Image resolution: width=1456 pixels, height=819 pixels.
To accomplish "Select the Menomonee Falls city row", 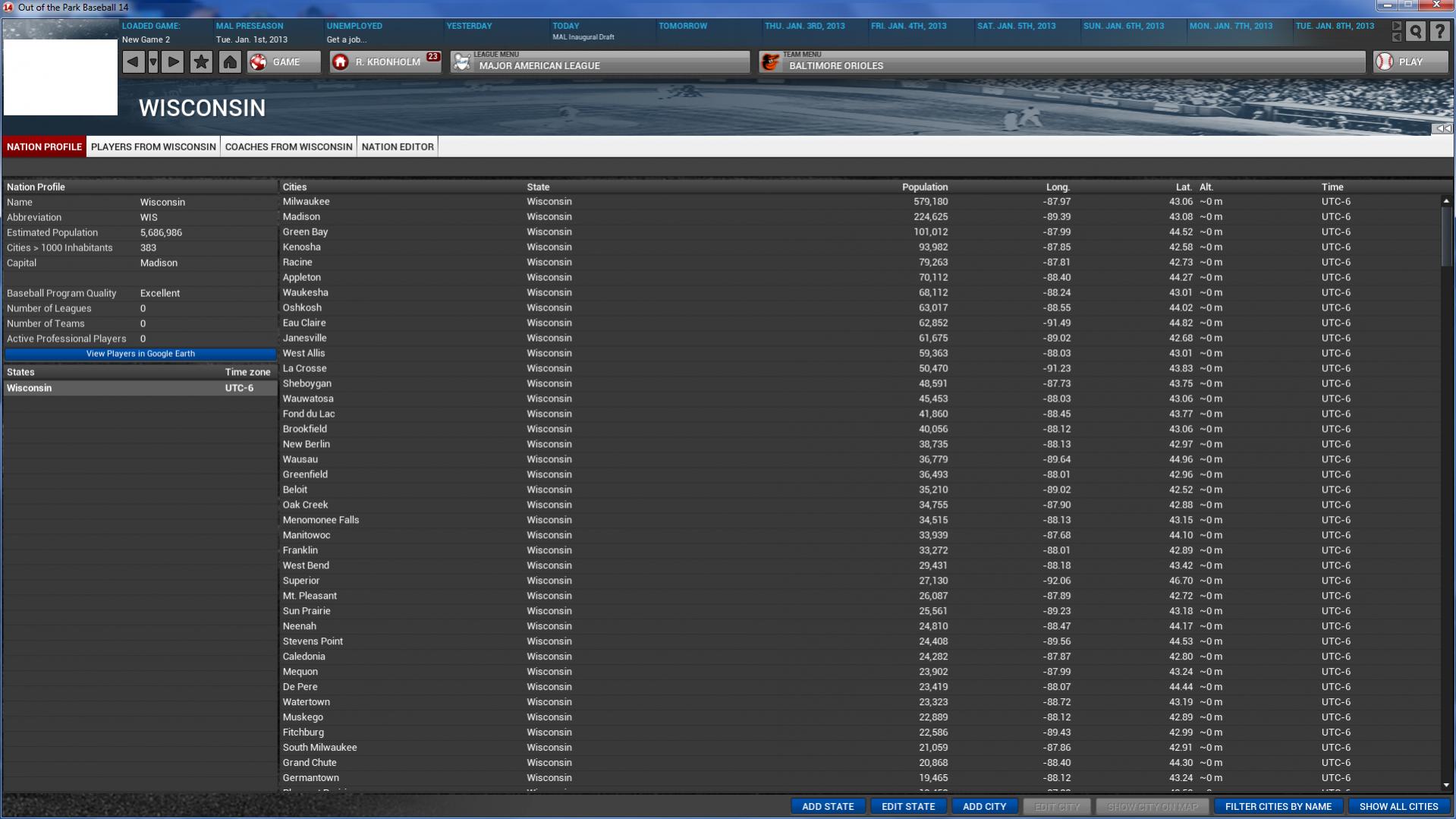I will (x=860, y=521).
